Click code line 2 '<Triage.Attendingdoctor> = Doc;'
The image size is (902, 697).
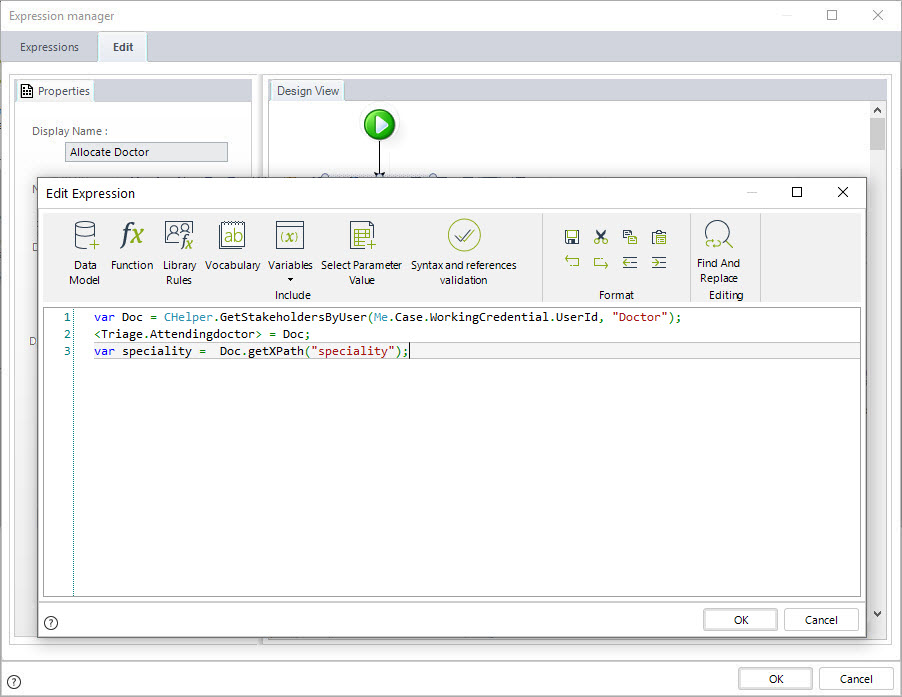(x=202, y=334)
